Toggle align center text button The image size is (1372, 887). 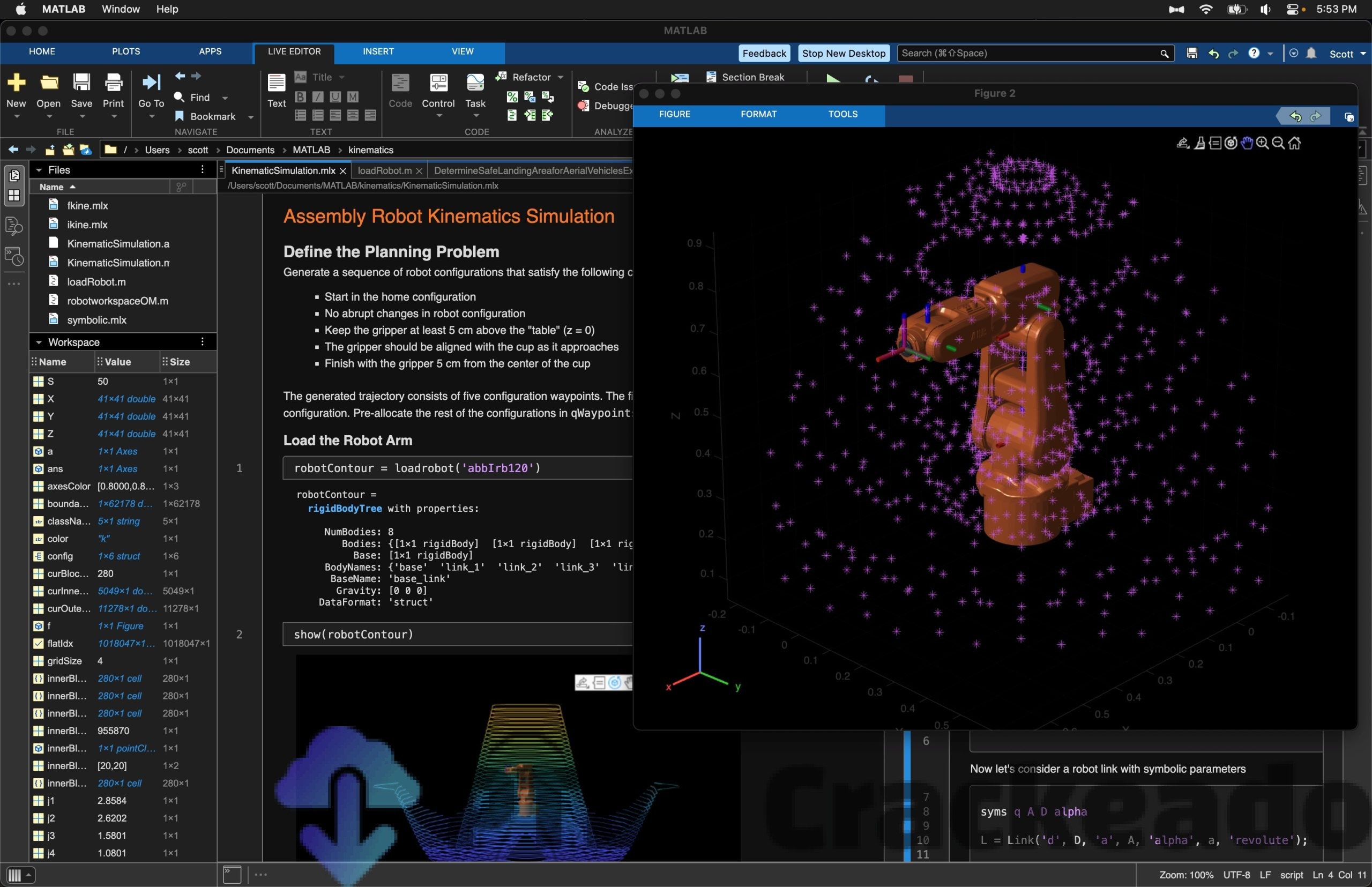click(x=353, y=115)
